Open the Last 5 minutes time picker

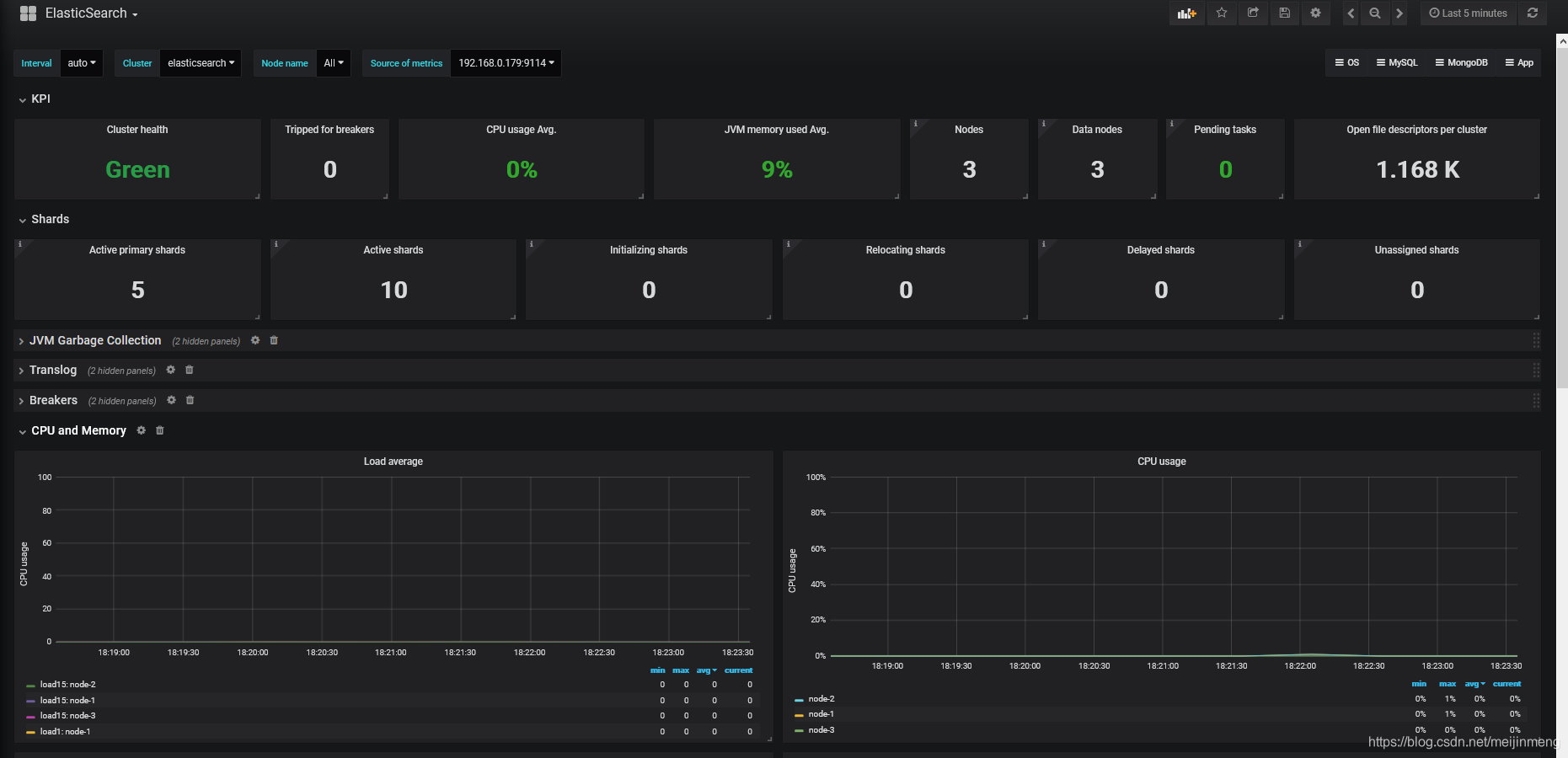1468,13
